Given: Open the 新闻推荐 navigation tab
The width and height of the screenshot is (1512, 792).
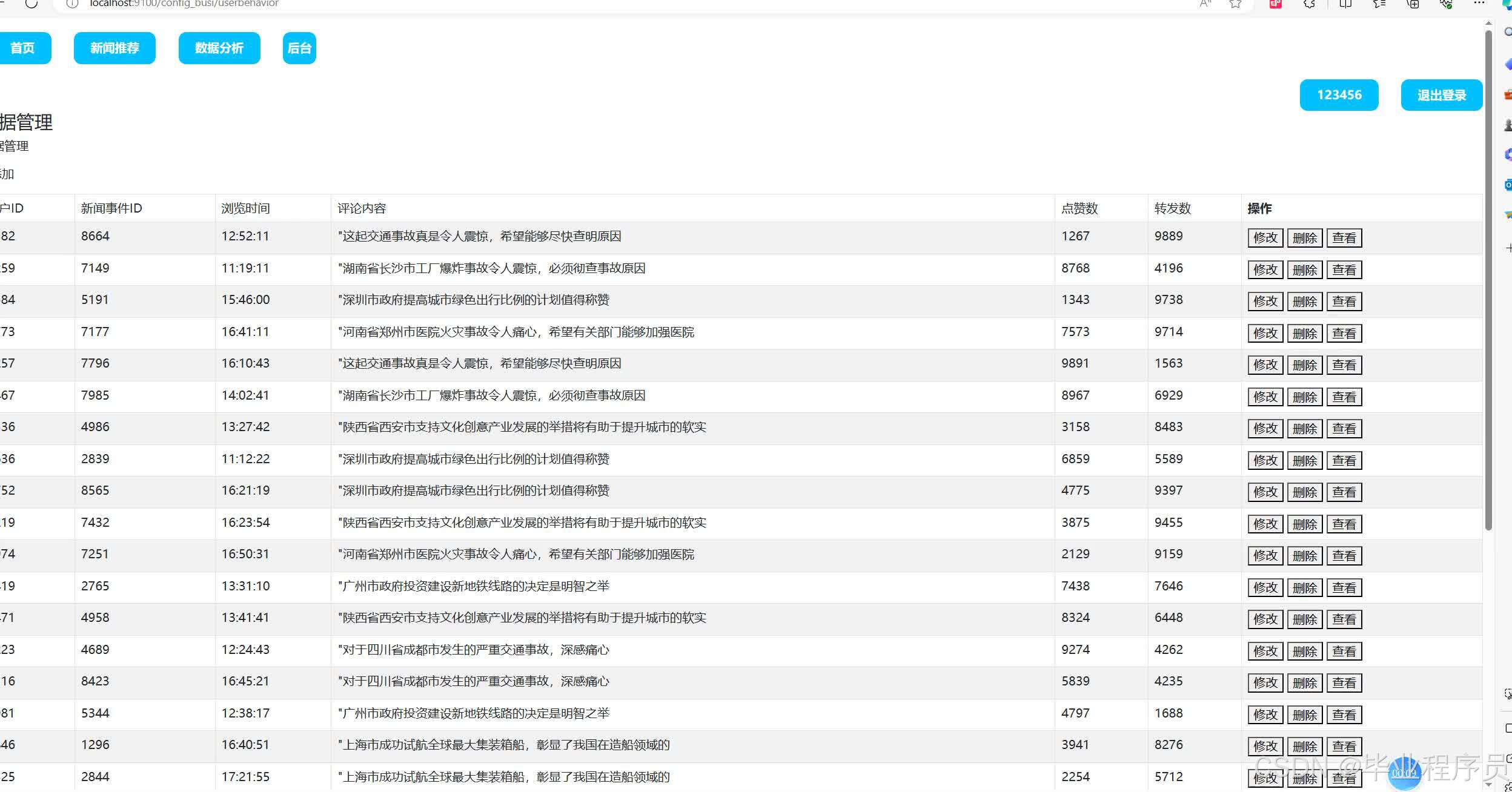Looking at the screenshot, I should pos(114,48).
